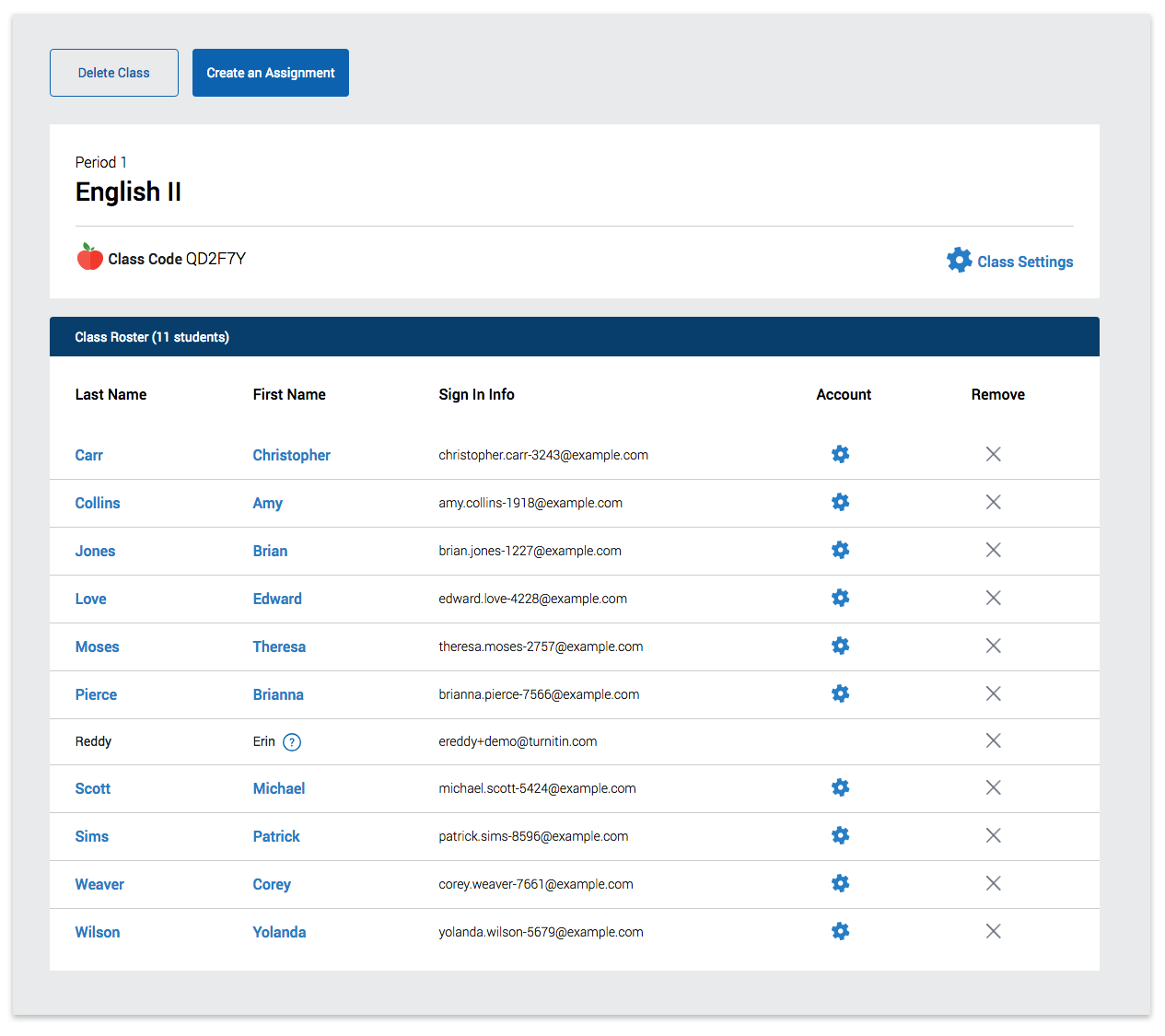The width and height of the screenshot is (1165, 1036).
Task: Select the first name Edward link
Action: [x=277, y=599]
